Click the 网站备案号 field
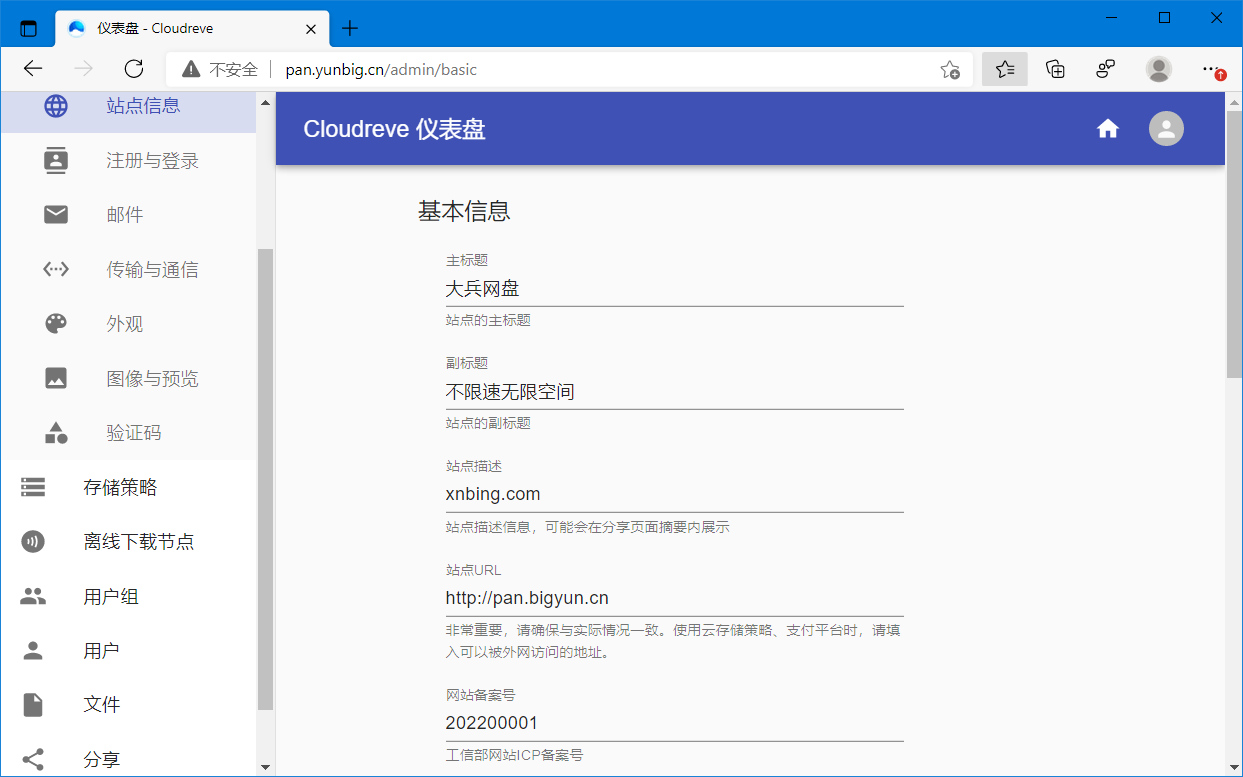This screenshot has height=777, width=1243. (674, 723)
